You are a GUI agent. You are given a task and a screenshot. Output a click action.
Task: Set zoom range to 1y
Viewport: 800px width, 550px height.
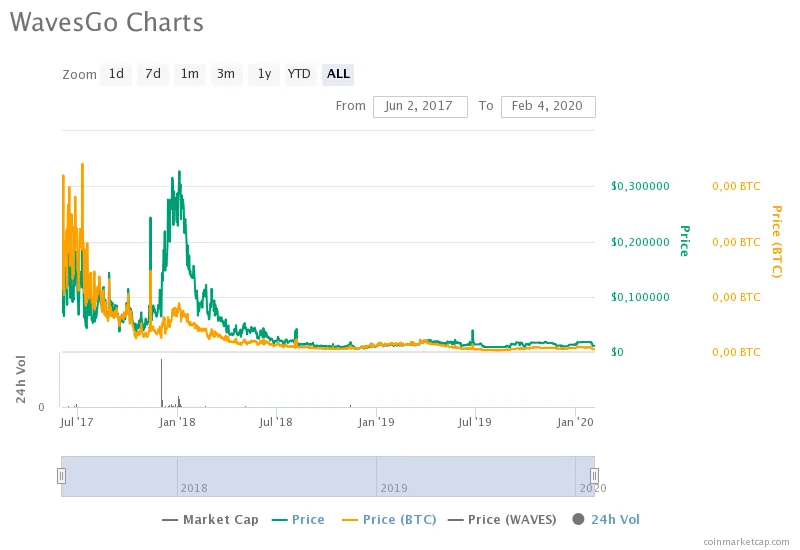pos(264,74)
